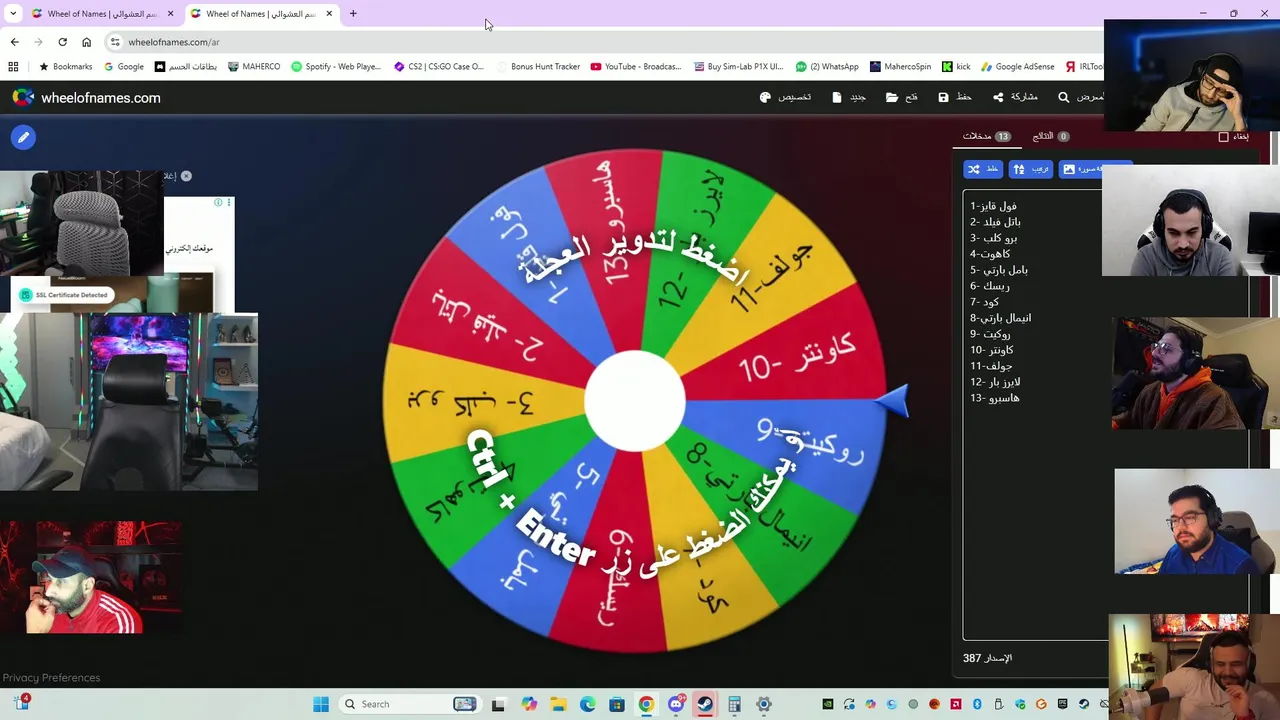The image size is (1280, 720).
Task: Switch to the النتائج (Results) tab
Action: [1050, 136]
